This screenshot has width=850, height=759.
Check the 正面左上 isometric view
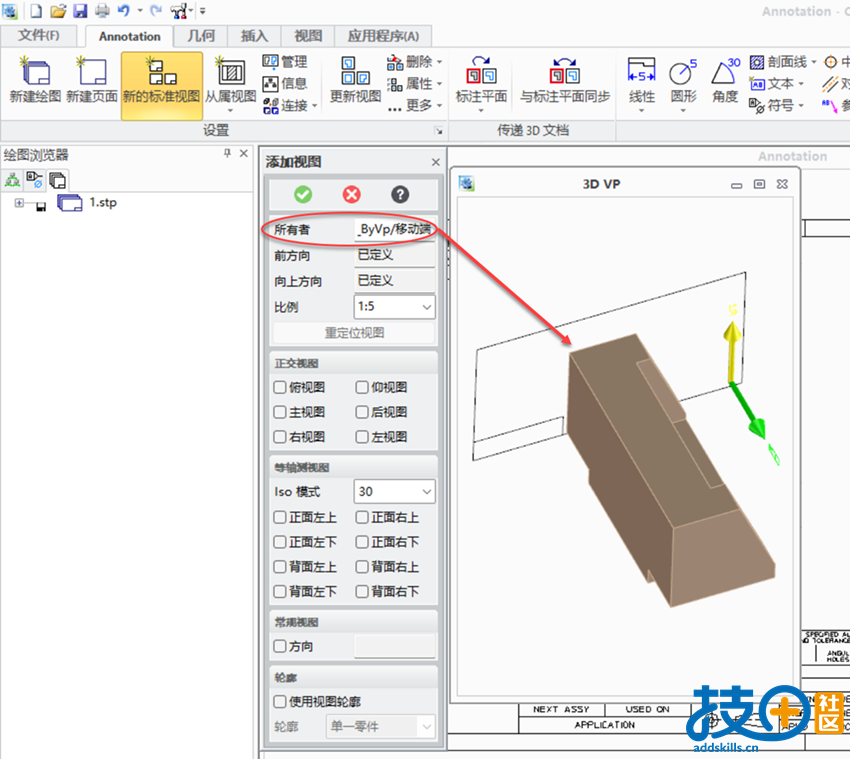coord(280,517)
